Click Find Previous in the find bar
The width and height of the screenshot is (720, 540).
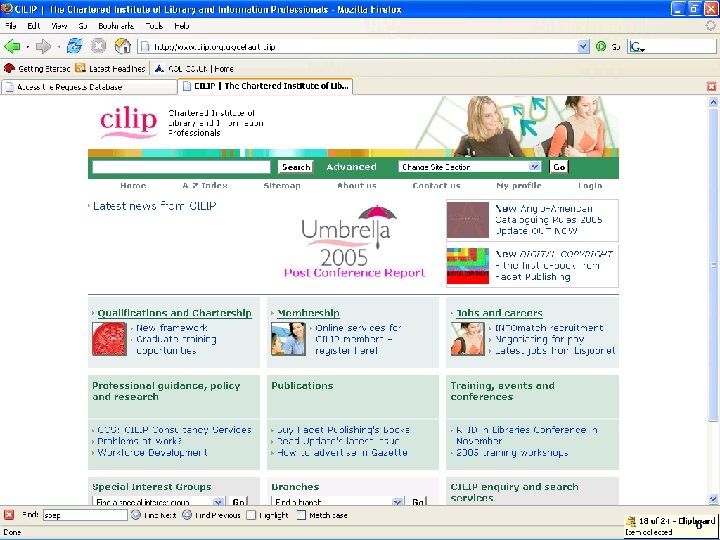(211, 515)
